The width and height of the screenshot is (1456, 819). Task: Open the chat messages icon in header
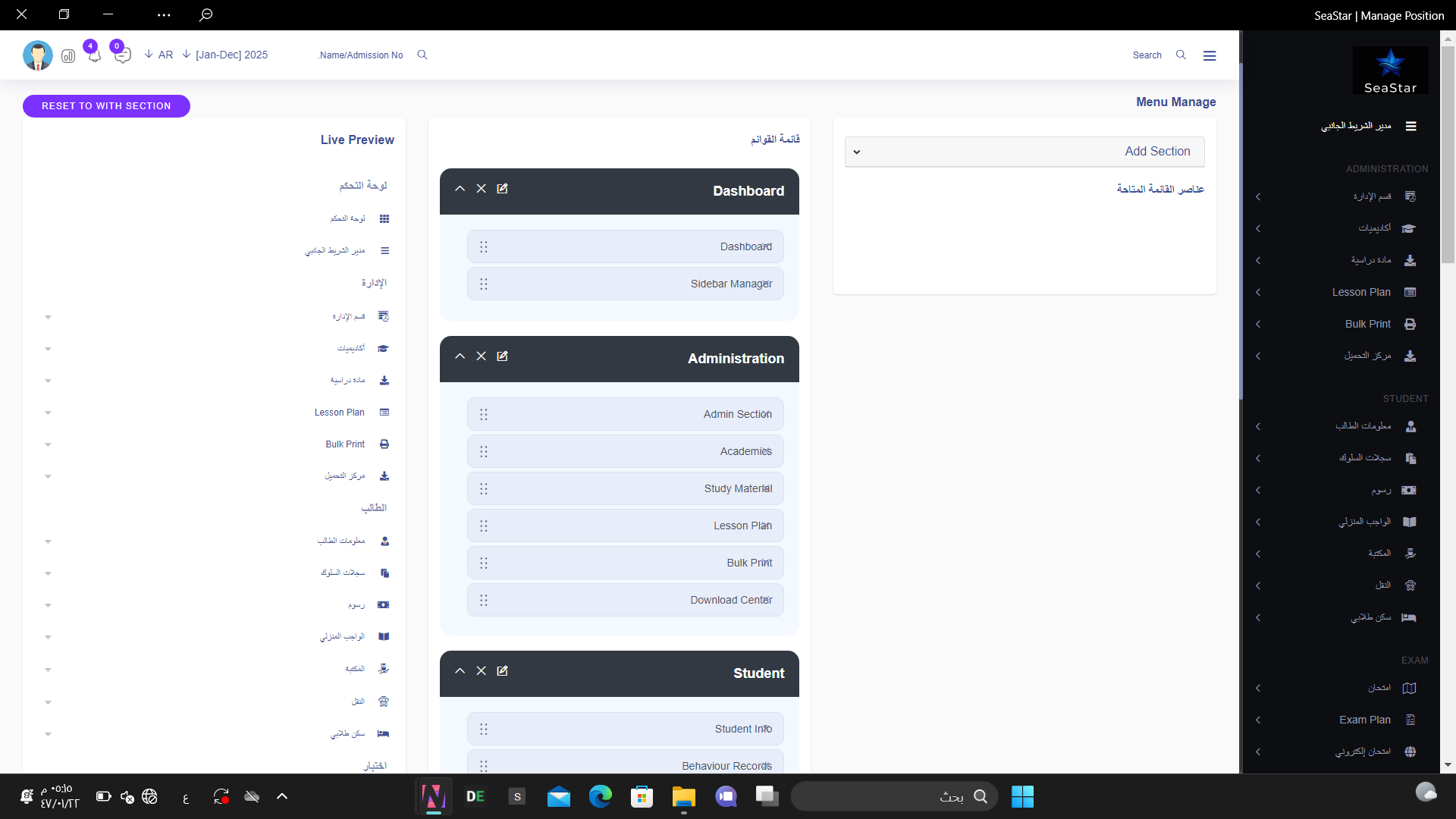123,55
